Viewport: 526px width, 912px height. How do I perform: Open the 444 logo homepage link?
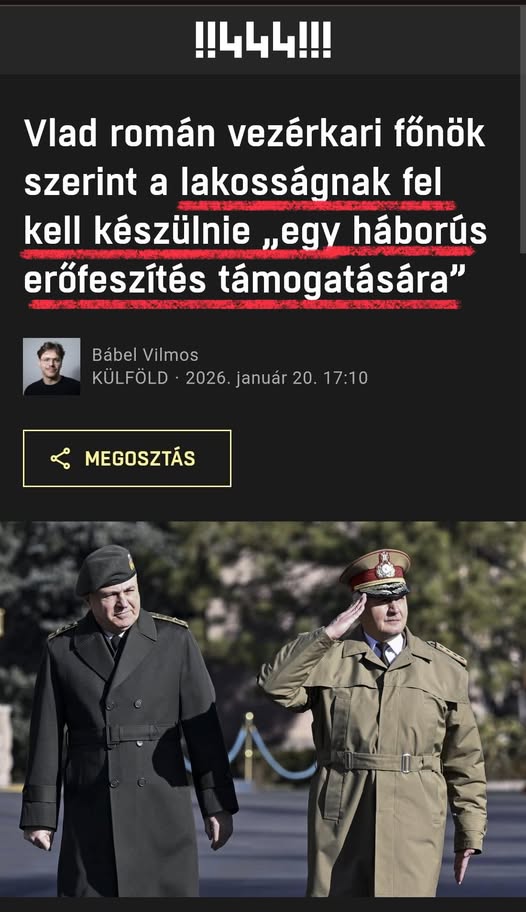click(x=263, y=40)
